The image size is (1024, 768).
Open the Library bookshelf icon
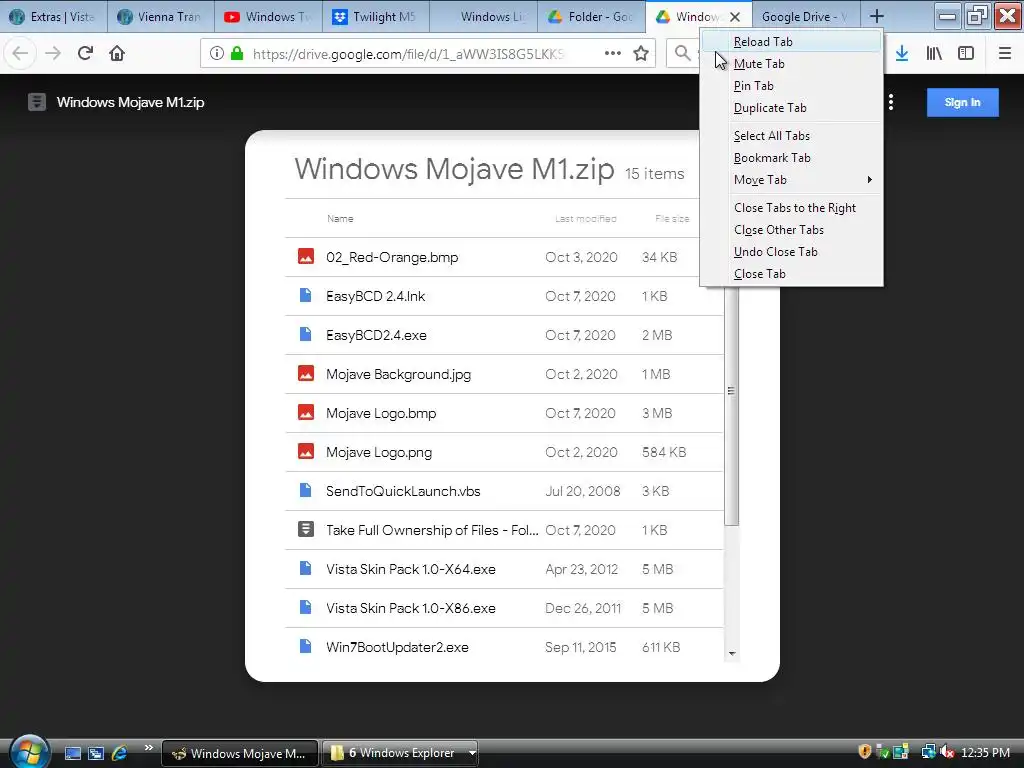point(934,53)
